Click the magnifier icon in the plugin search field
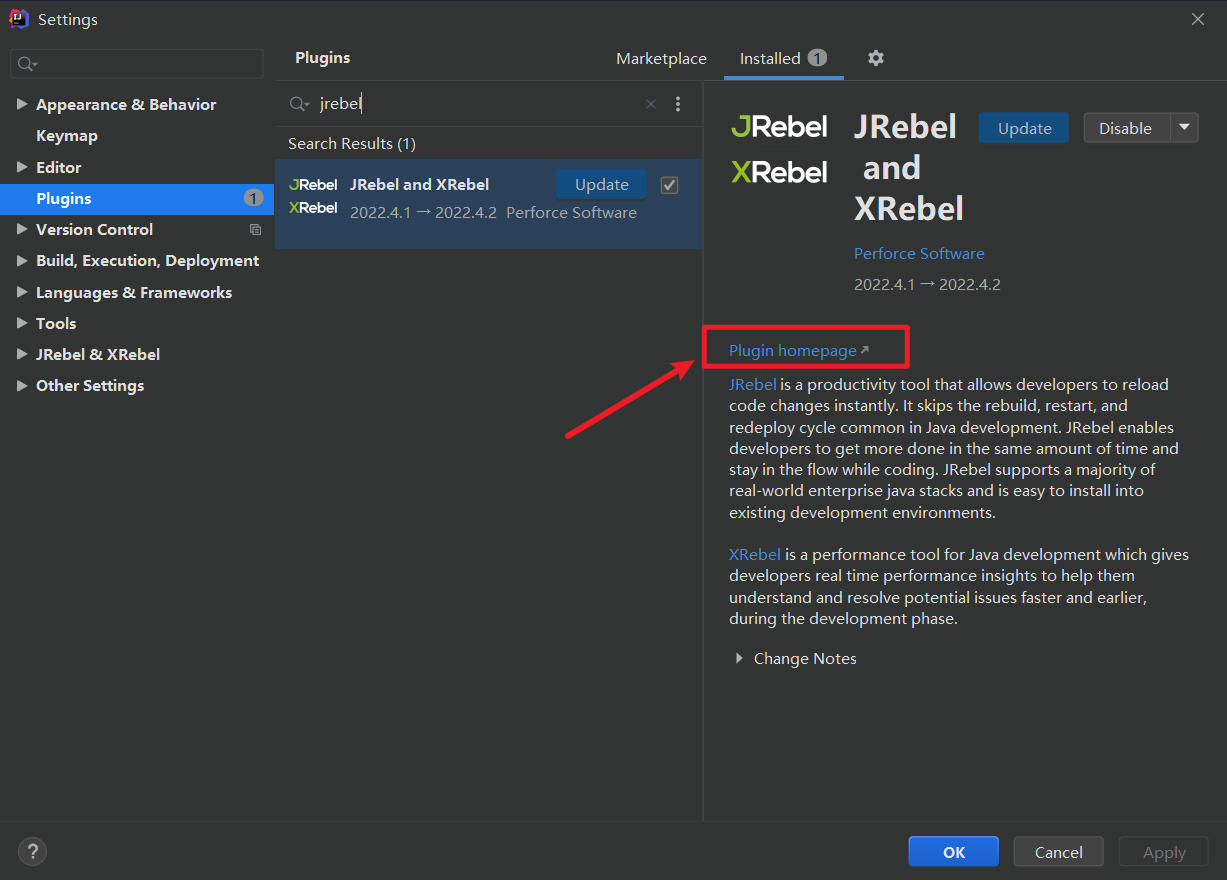The width and height of the screenshot is (1227, 880). pos(297,103)
